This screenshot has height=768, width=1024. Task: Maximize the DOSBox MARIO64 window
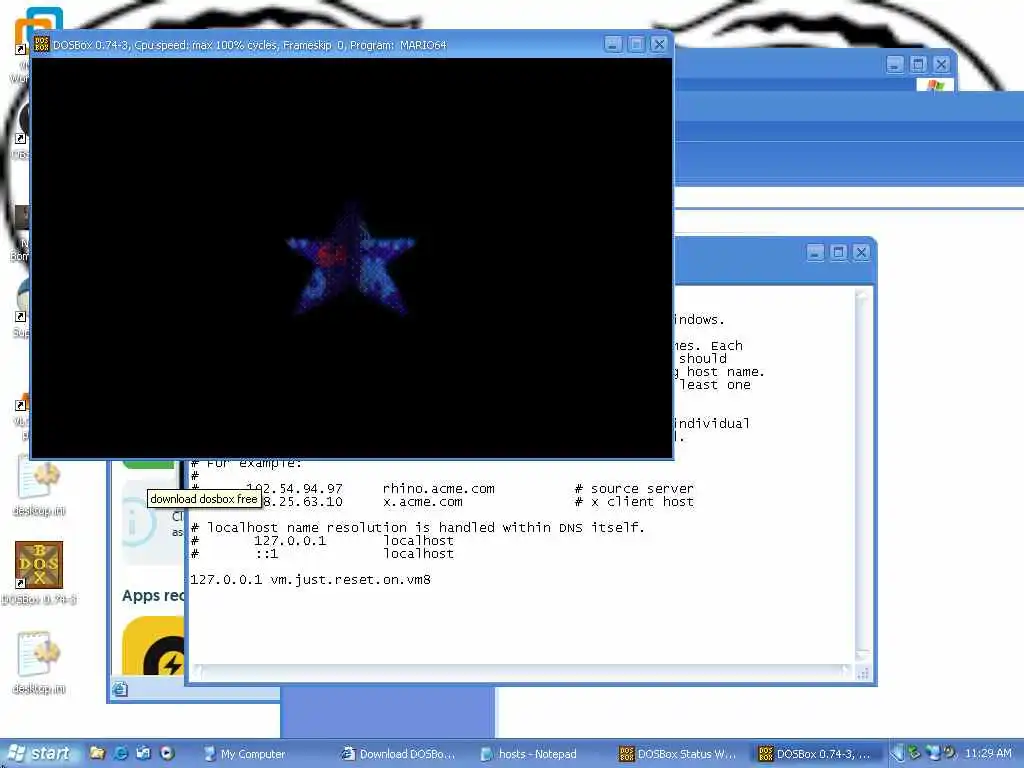coord(636,44)
